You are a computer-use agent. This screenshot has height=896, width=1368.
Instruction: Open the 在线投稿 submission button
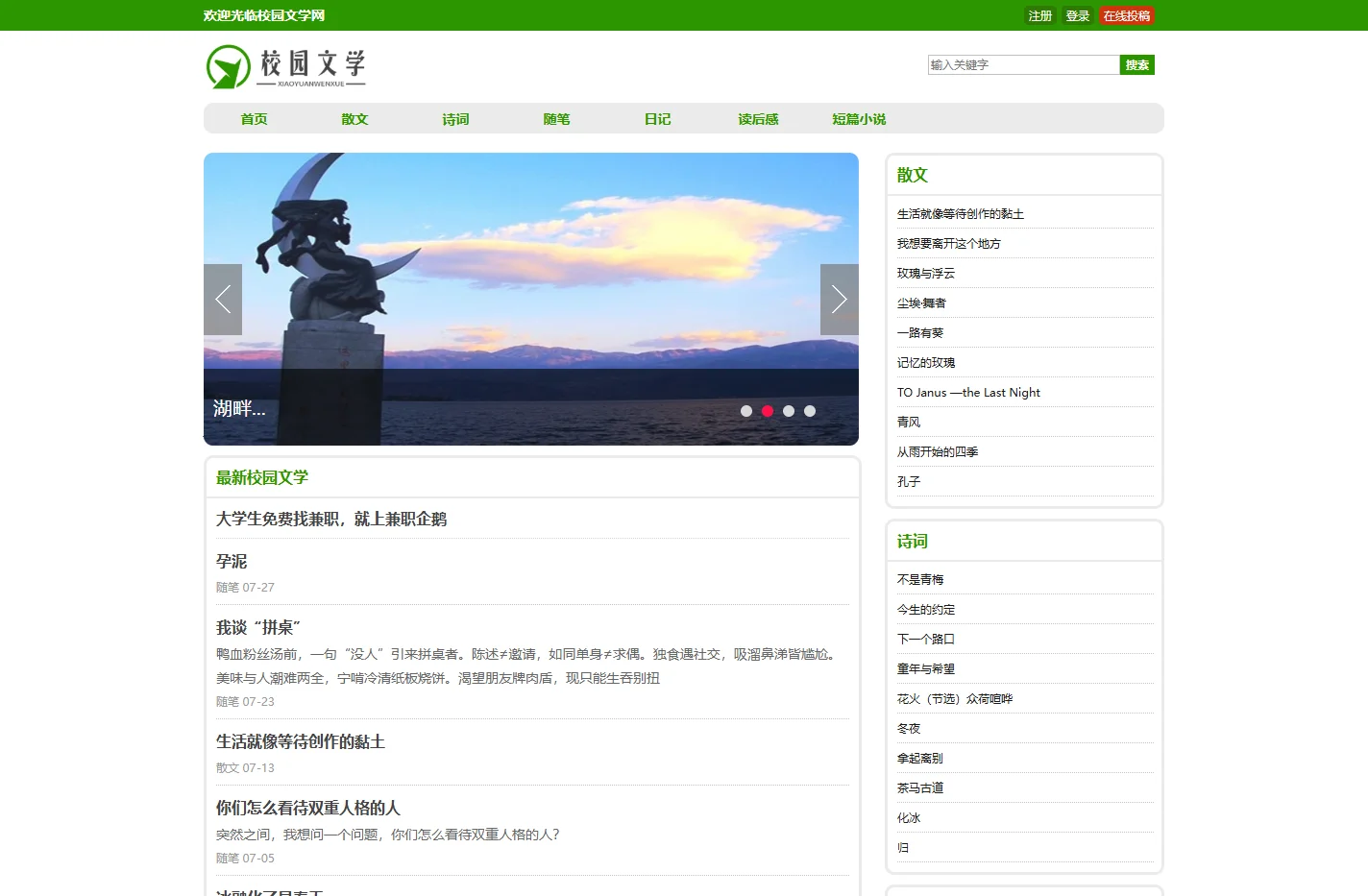(1127, 16)
